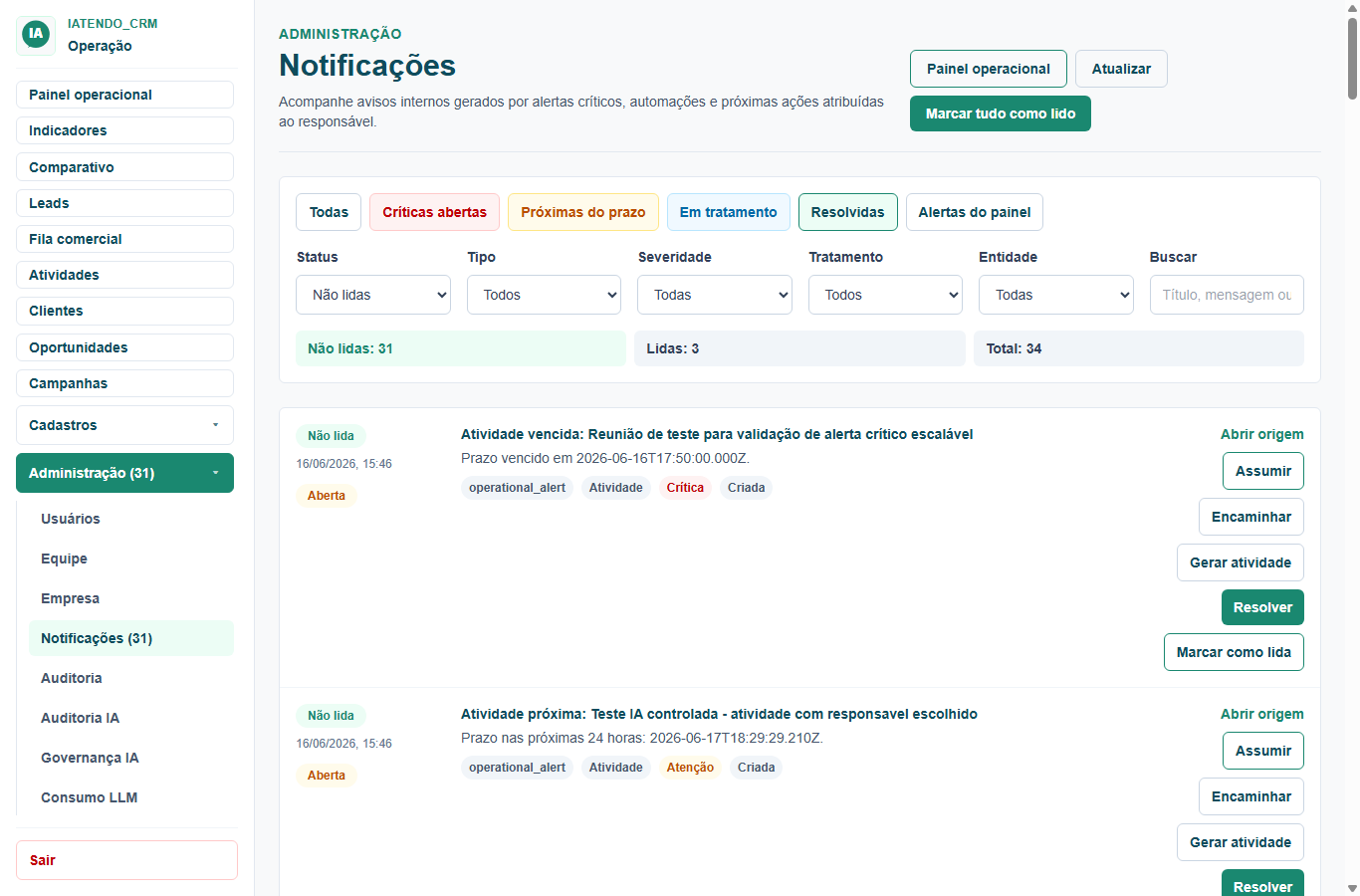Click the Lidas: 3 counter
Viewport: 1360px width, 896px height.
click(799, 348)
